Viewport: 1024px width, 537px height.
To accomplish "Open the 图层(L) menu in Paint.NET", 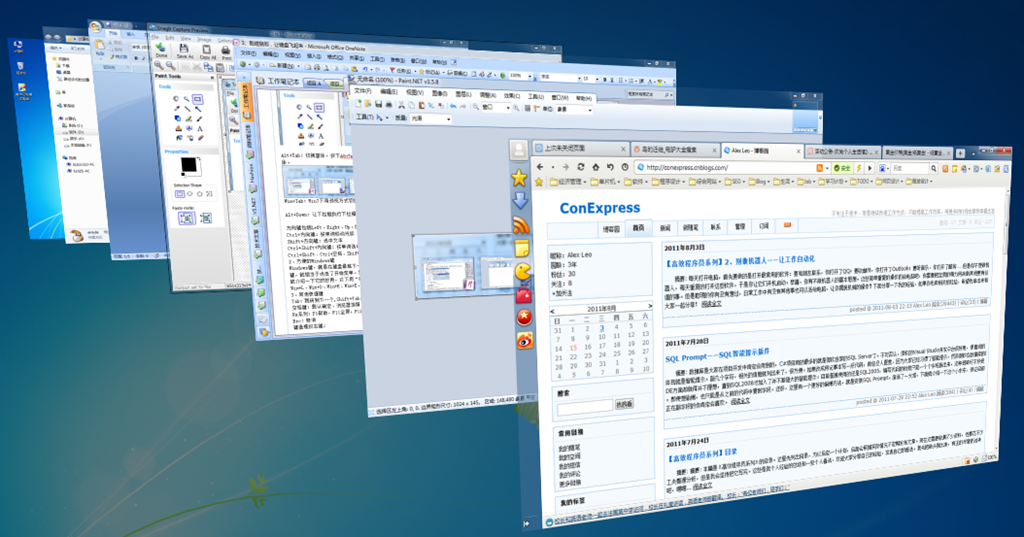I will (x=464, y=94).
